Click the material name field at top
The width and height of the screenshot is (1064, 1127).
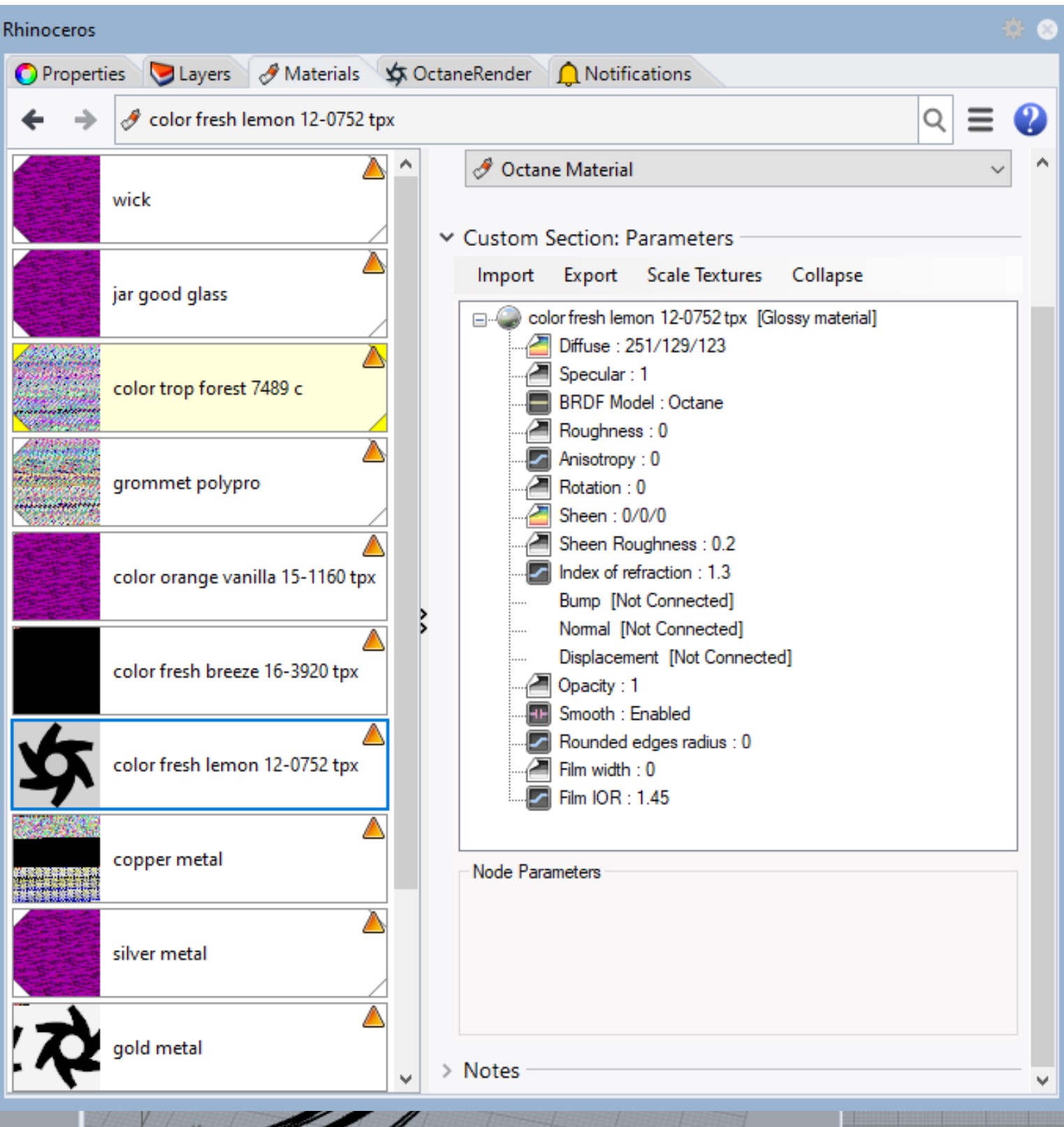coord(516,120)
